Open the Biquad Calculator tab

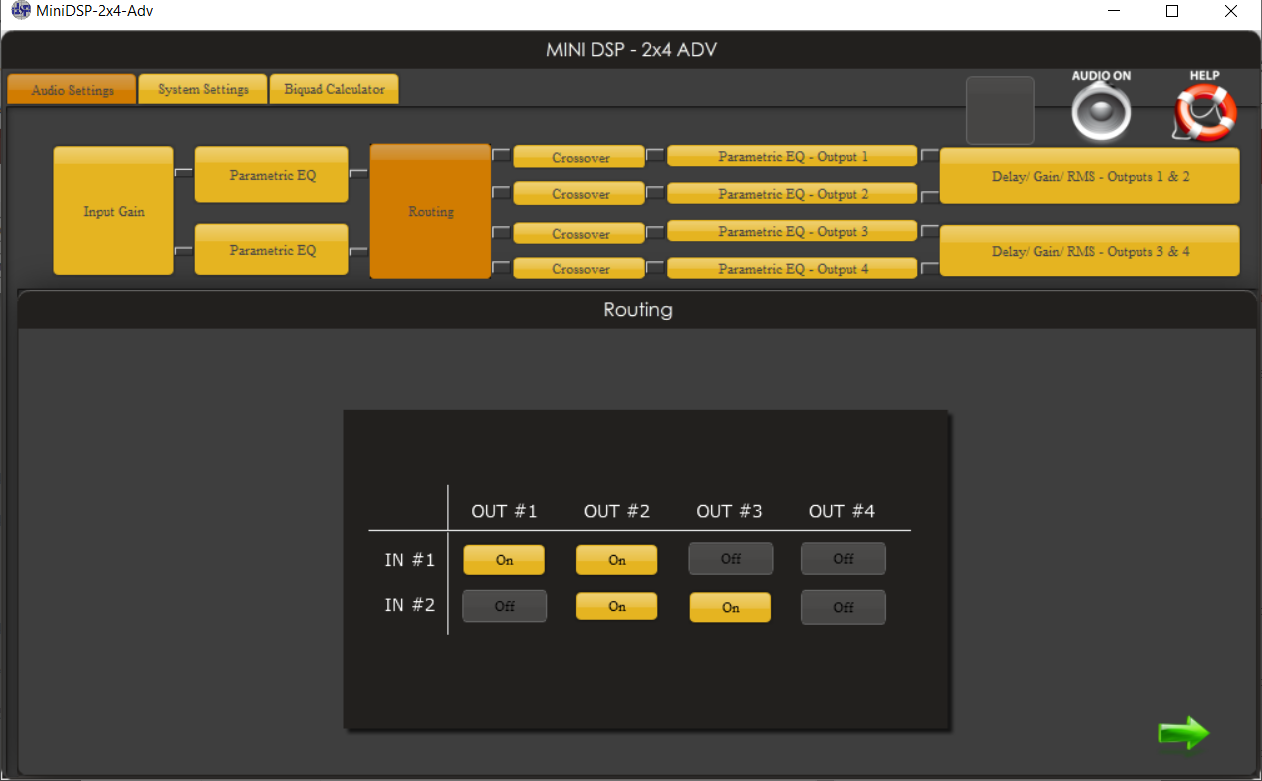coord(334,89)
